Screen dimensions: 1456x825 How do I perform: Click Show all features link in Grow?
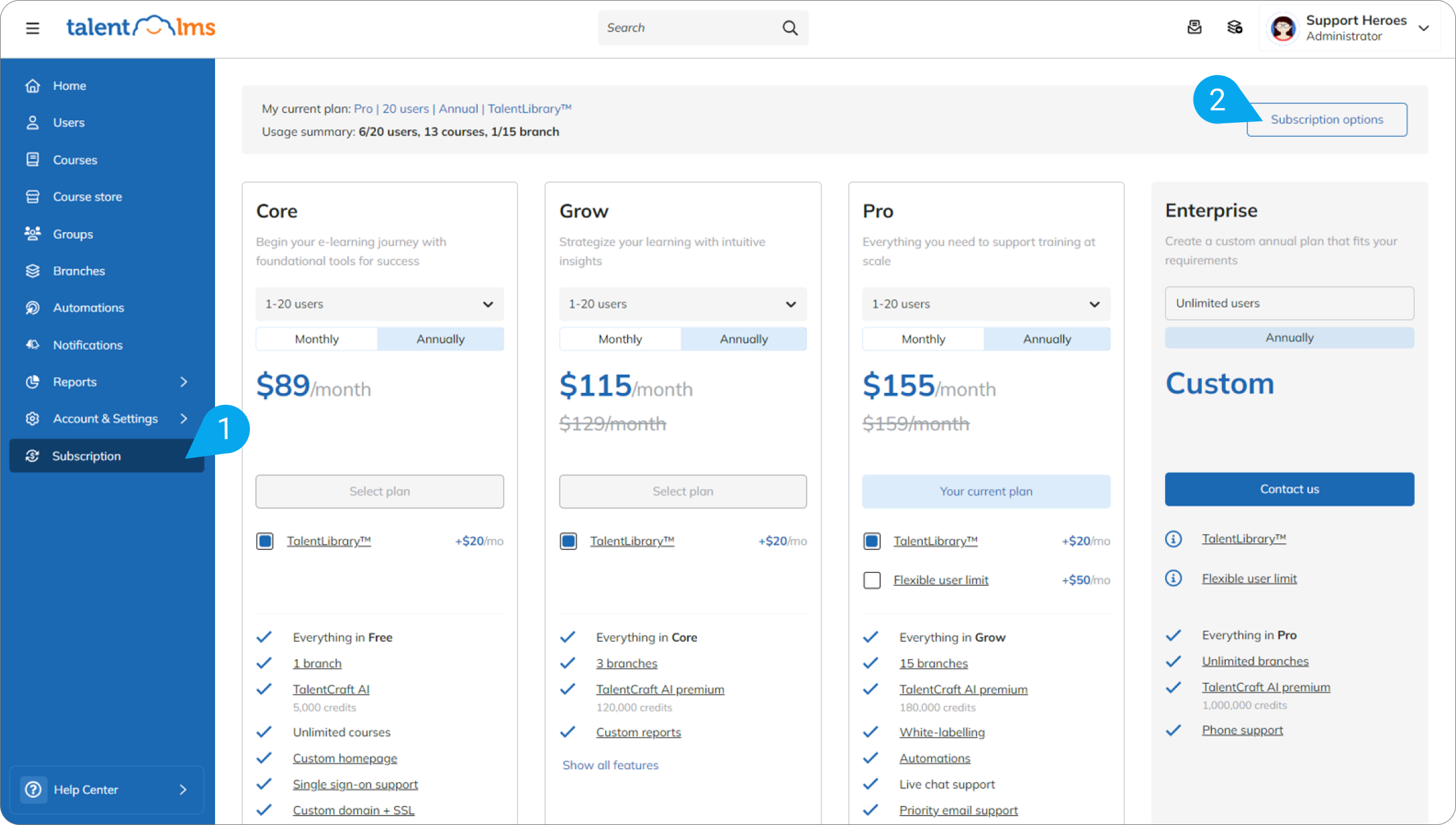click(x=610, y=765)
